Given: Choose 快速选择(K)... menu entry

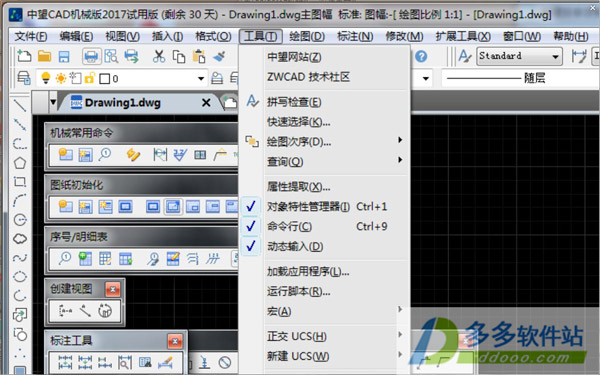Looking at the screenshot, I should [298, 122].
